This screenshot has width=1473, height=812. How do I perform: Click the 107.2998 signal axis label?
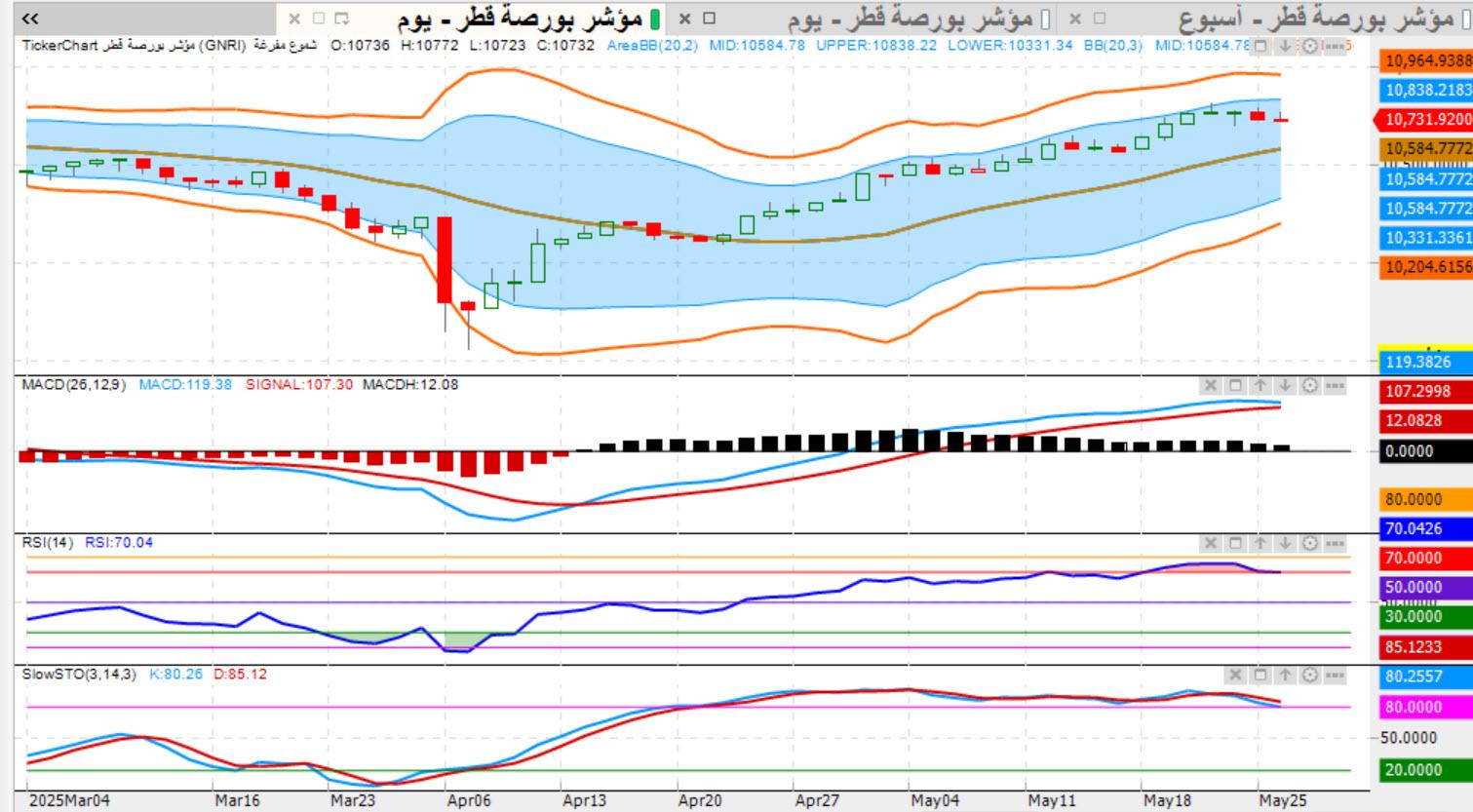[1426, 391]
